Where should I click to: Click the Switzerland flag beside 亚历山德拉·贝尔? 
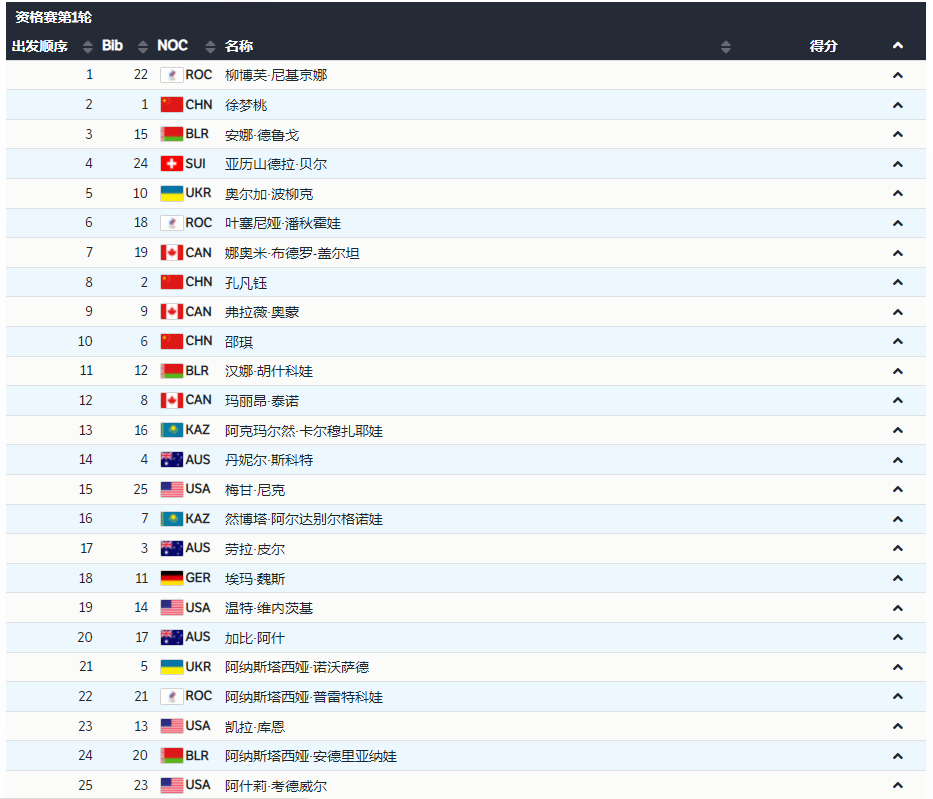[172, 164]
